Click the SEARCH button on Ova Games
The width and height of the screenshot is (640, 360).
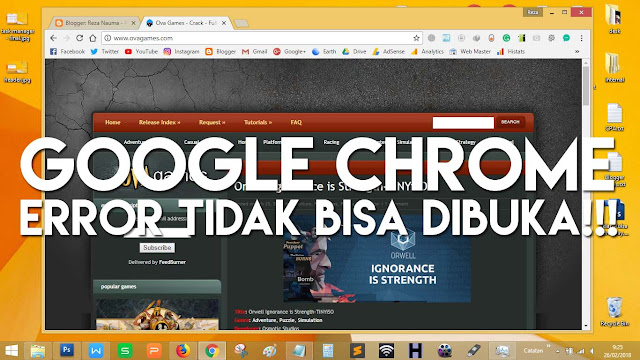coord(510,122)
